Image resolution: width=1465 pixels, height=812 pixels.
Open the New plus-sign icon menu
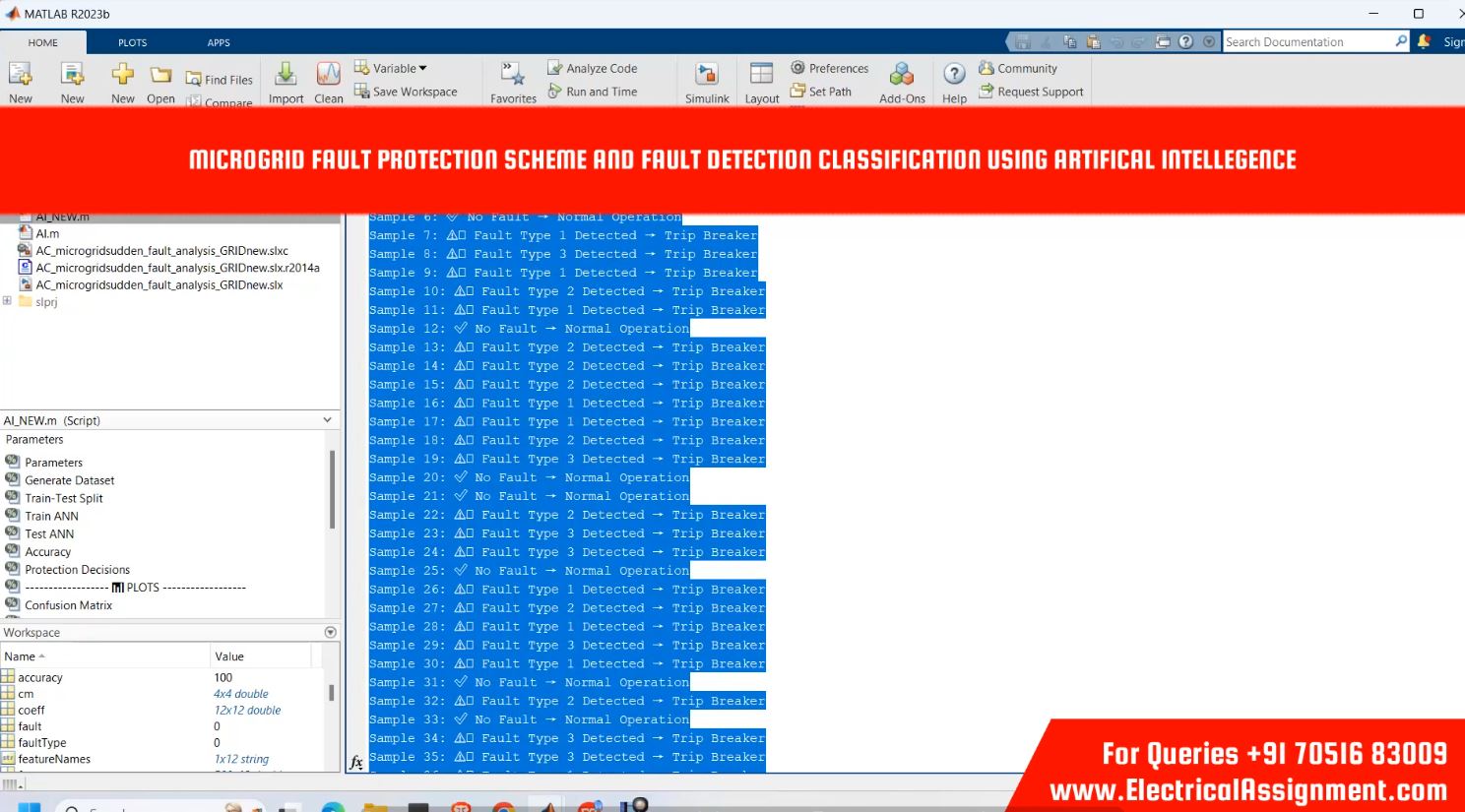(x=122, y=75)
